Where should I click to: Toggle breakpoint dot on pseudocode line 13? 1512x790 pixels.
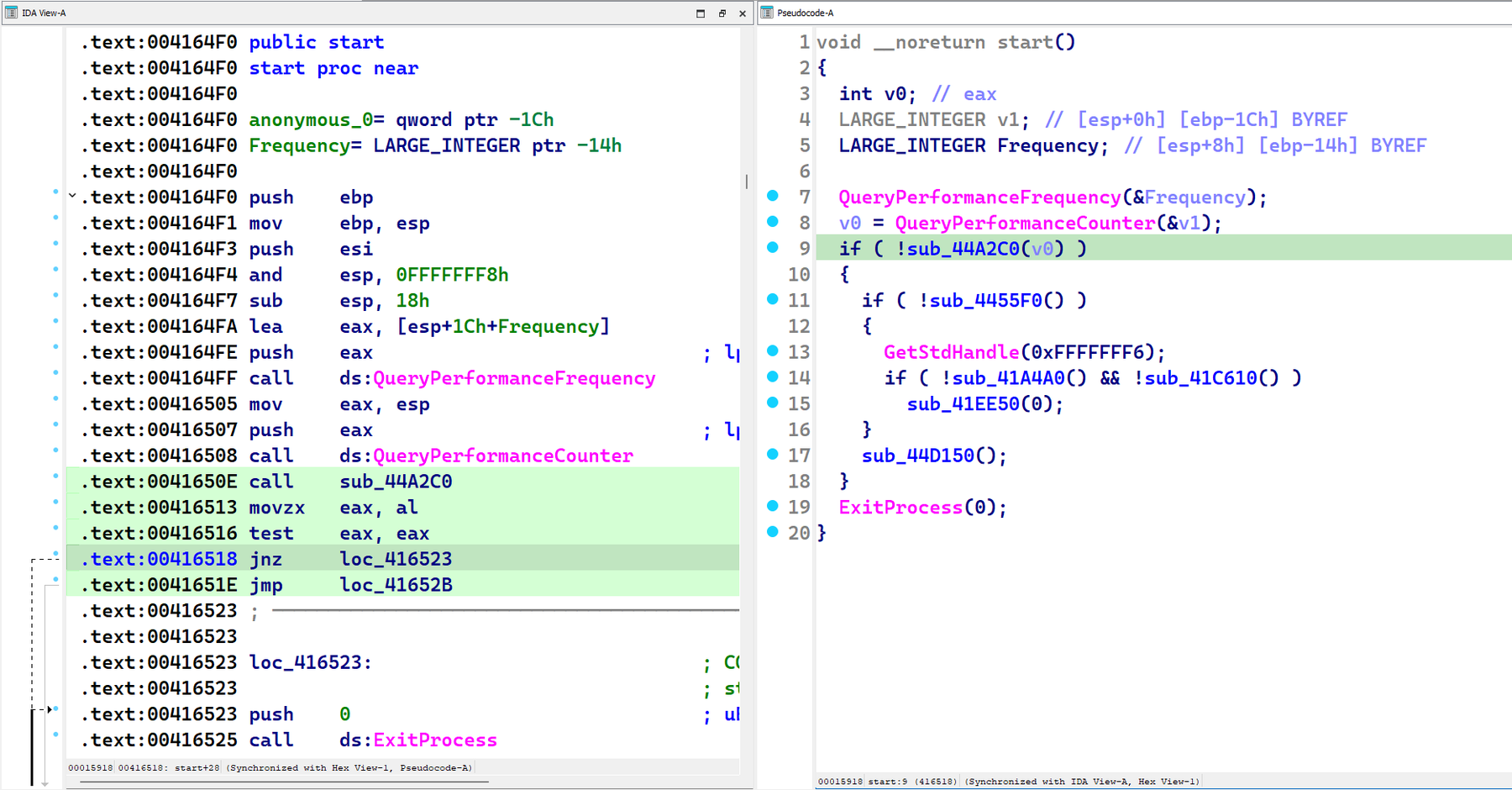[x=773, y=351]
